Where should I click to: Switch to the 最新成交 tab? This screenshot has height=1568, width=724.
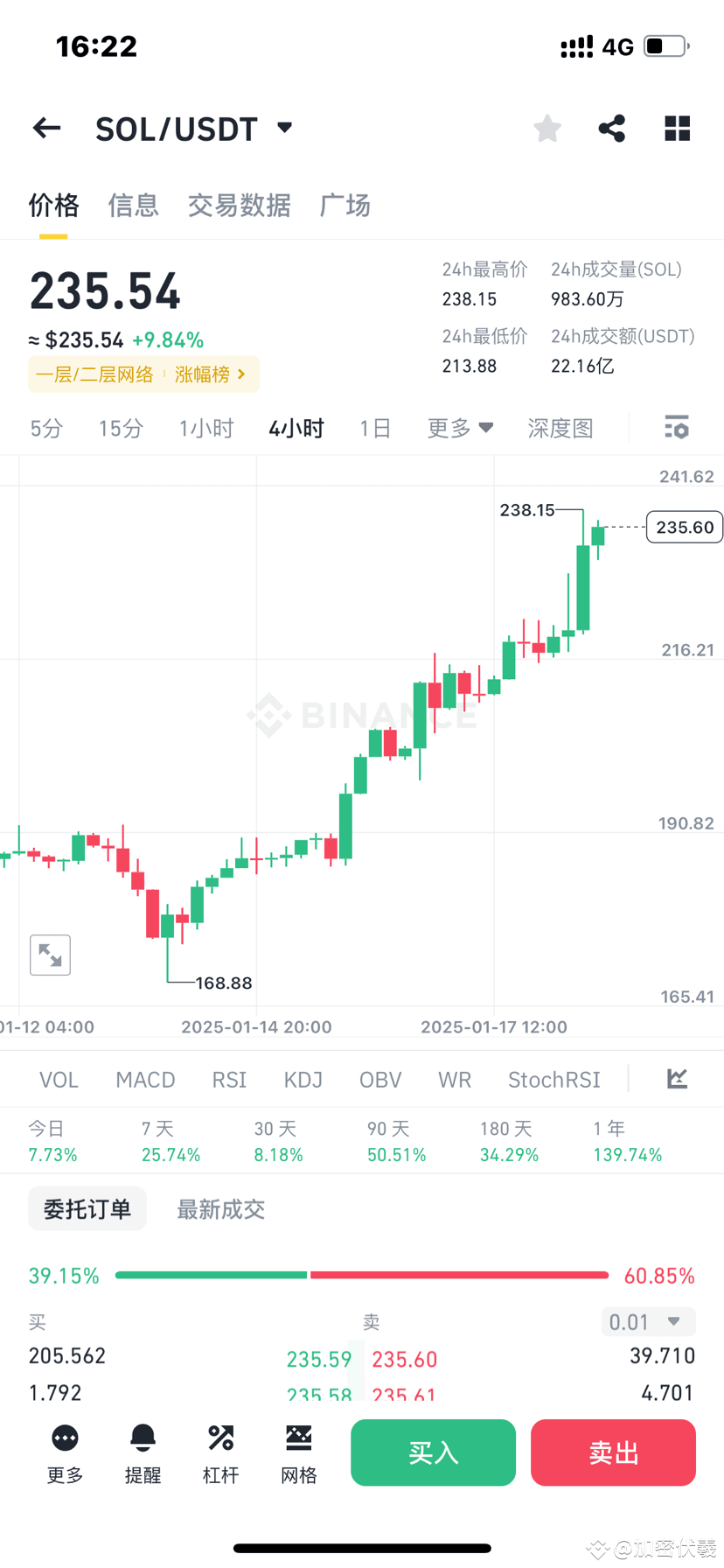(x=220, y=1208)
